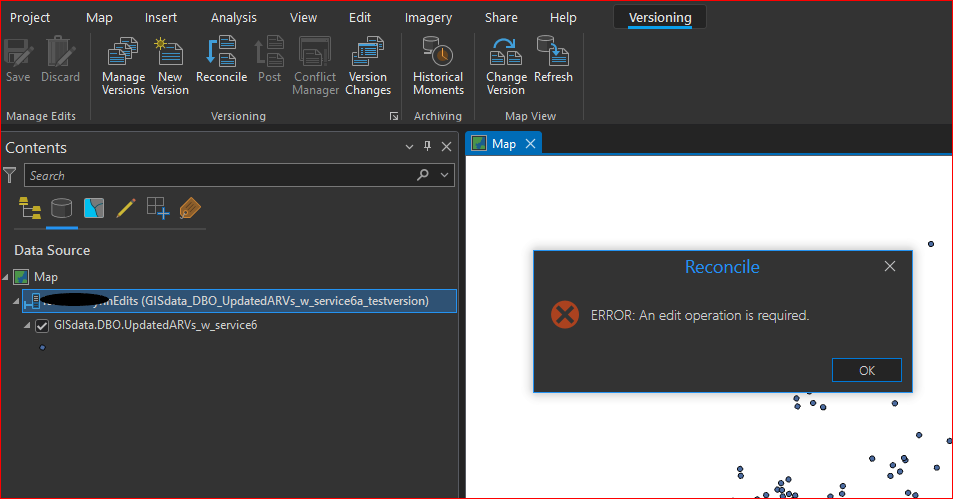Click into the Contents Search field
Viewport: 953px width, 499px height.
[222, 175]
